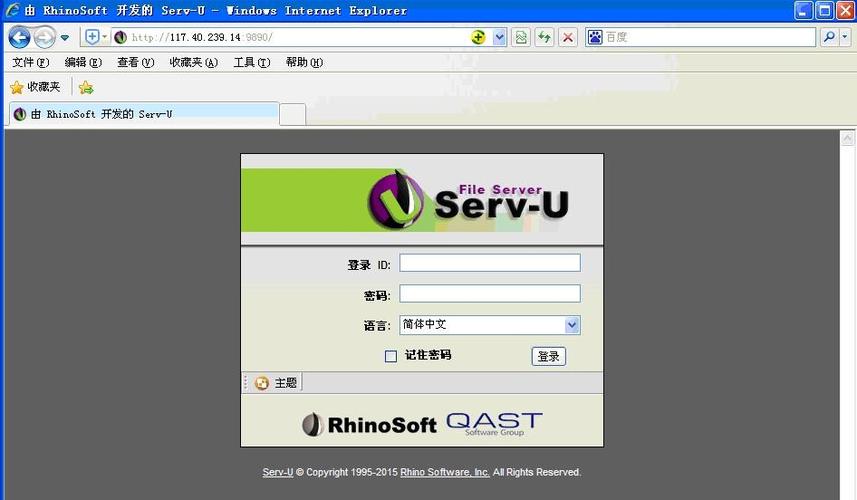
Task: Click the Serv-U logo icon in banner
Action: click(x=396, y=199)
